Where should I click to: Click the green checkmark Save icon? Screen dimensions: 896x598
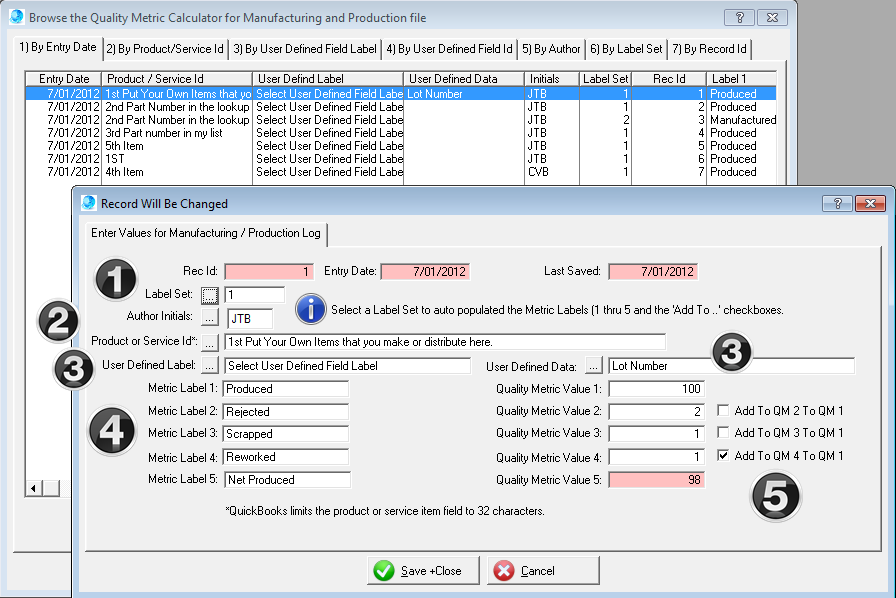382,570
